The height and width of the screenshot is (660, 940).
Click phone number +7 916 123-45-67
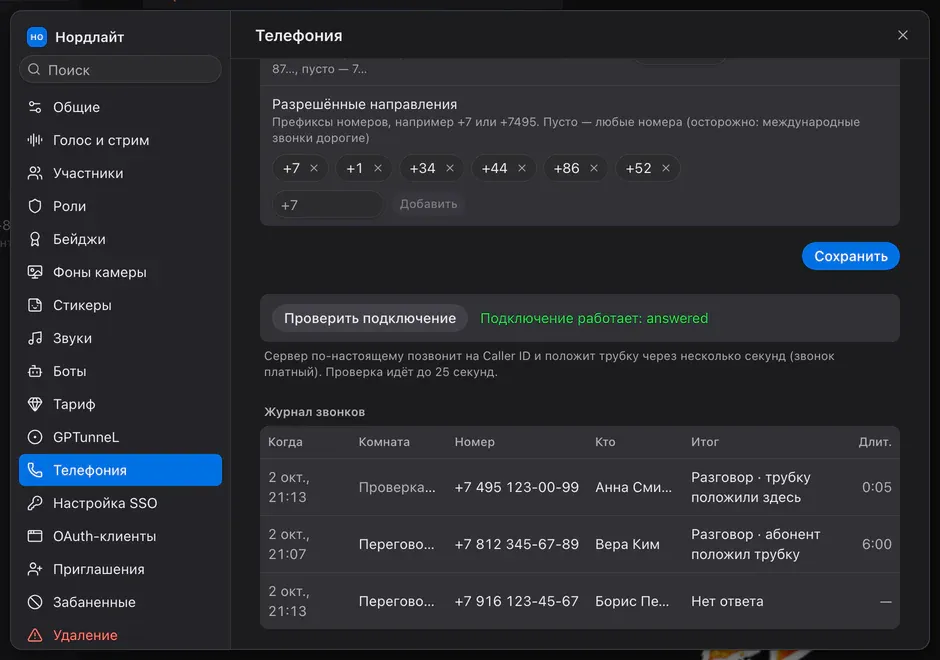(517, 601)
